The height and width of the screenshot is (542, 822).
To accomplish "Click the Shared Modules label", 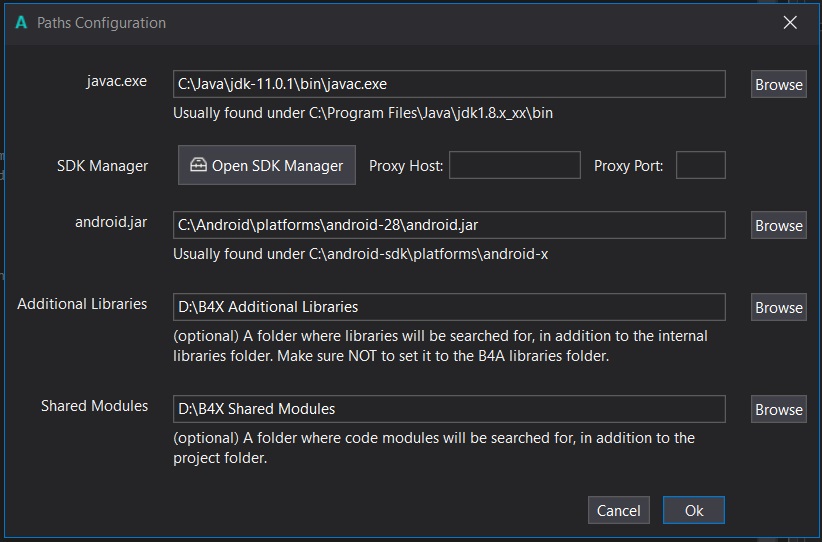I will tap(94, 406).
